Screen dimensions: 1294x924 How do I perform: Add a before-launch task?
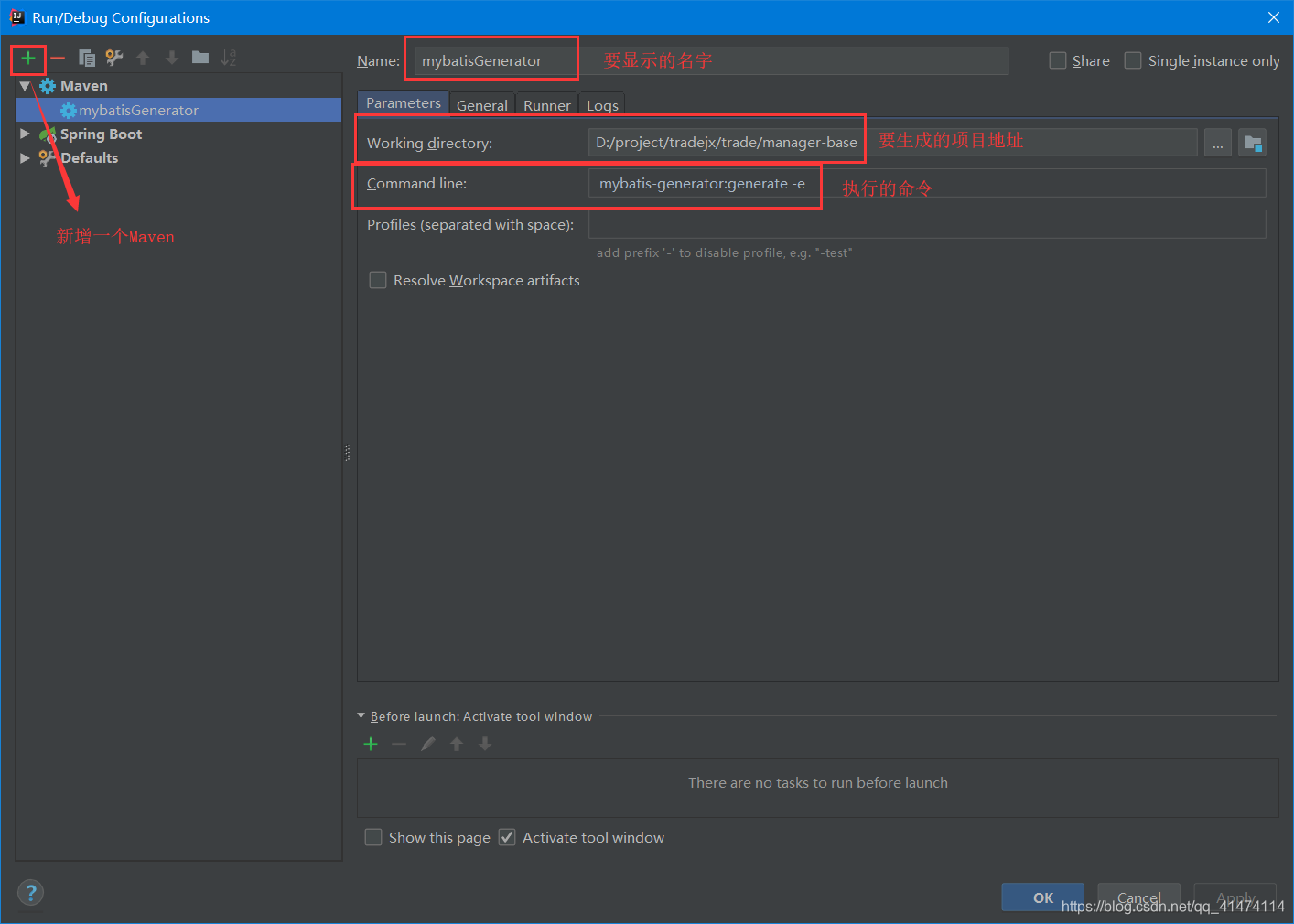click(371, 744)
